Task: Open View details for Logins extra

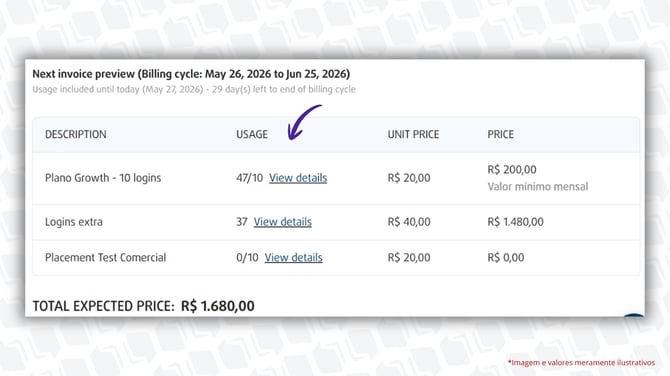Action: pos(282,222)
